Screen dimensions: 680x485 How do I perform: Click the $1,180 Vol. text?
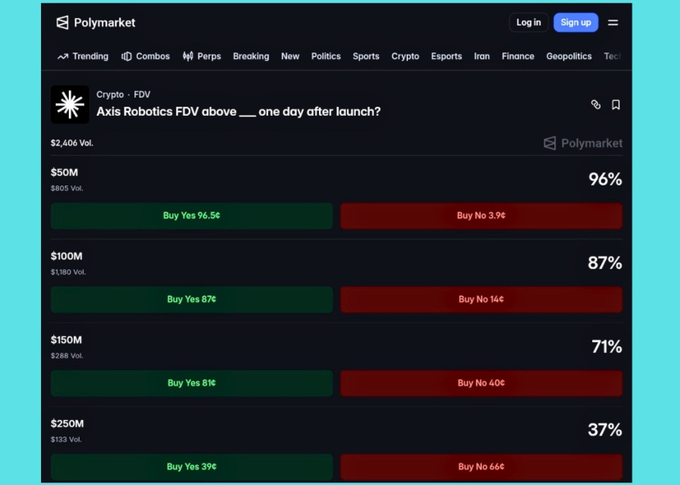coord(68,272)
